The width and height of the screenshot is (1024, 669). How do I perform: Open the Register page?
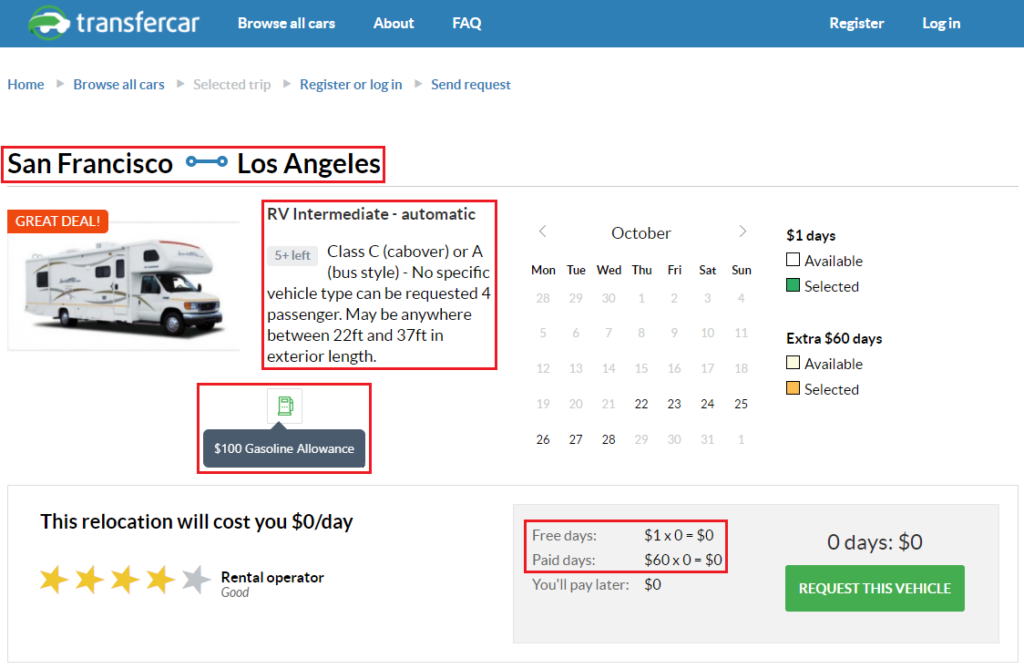(856, 22)
